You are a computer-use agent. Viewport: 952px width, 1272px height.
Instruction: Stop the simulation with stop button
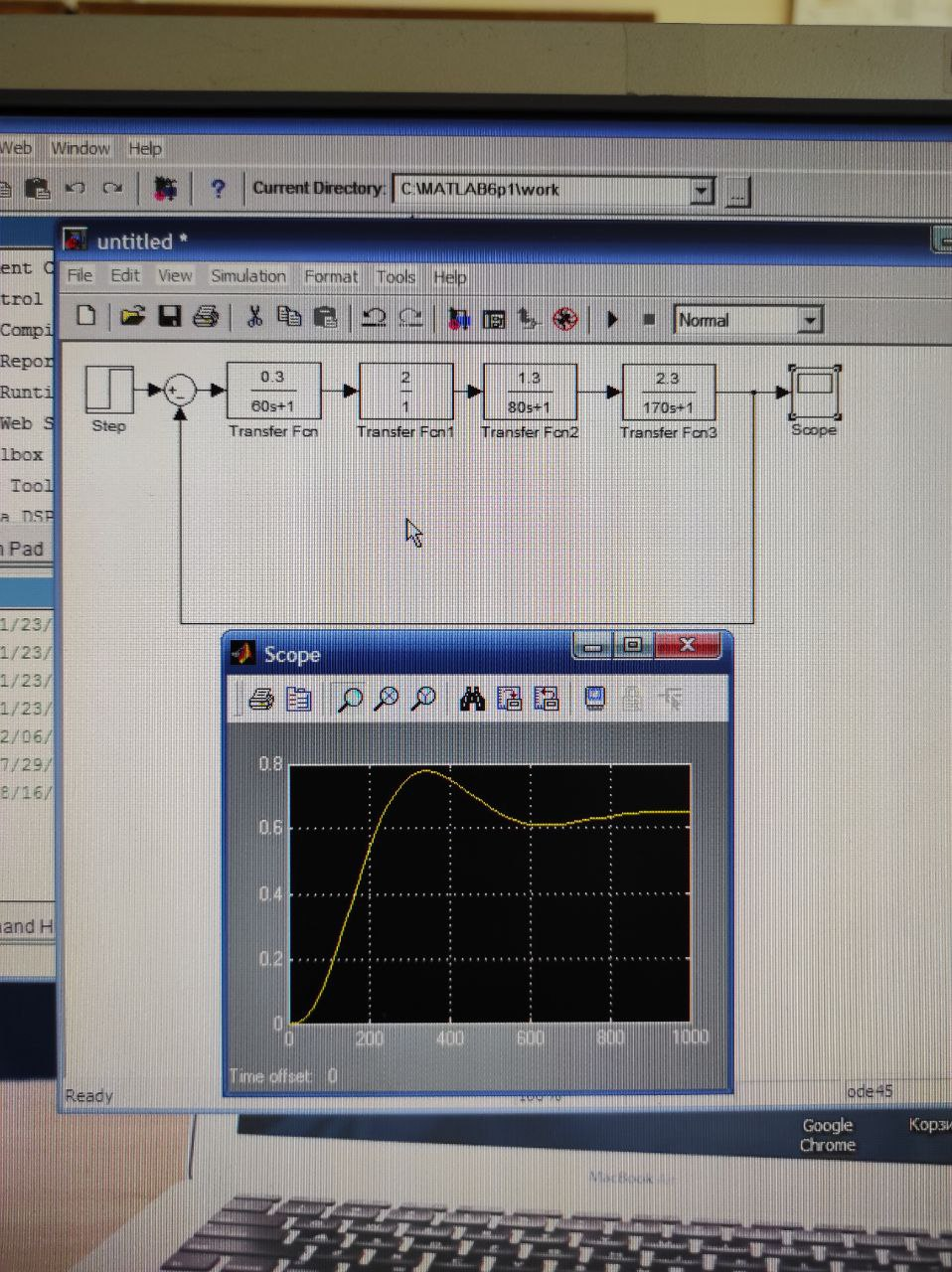click(x=649, y=320)
